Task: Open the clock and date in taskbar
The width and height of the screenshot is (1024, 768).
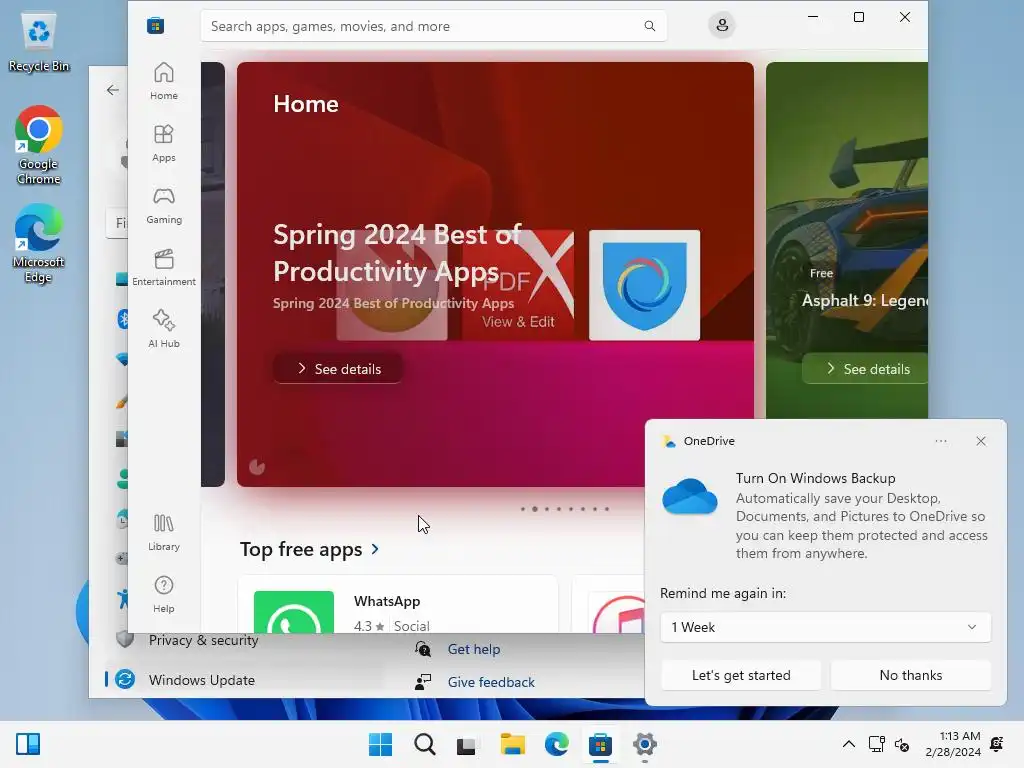Action: click(953, 744)
